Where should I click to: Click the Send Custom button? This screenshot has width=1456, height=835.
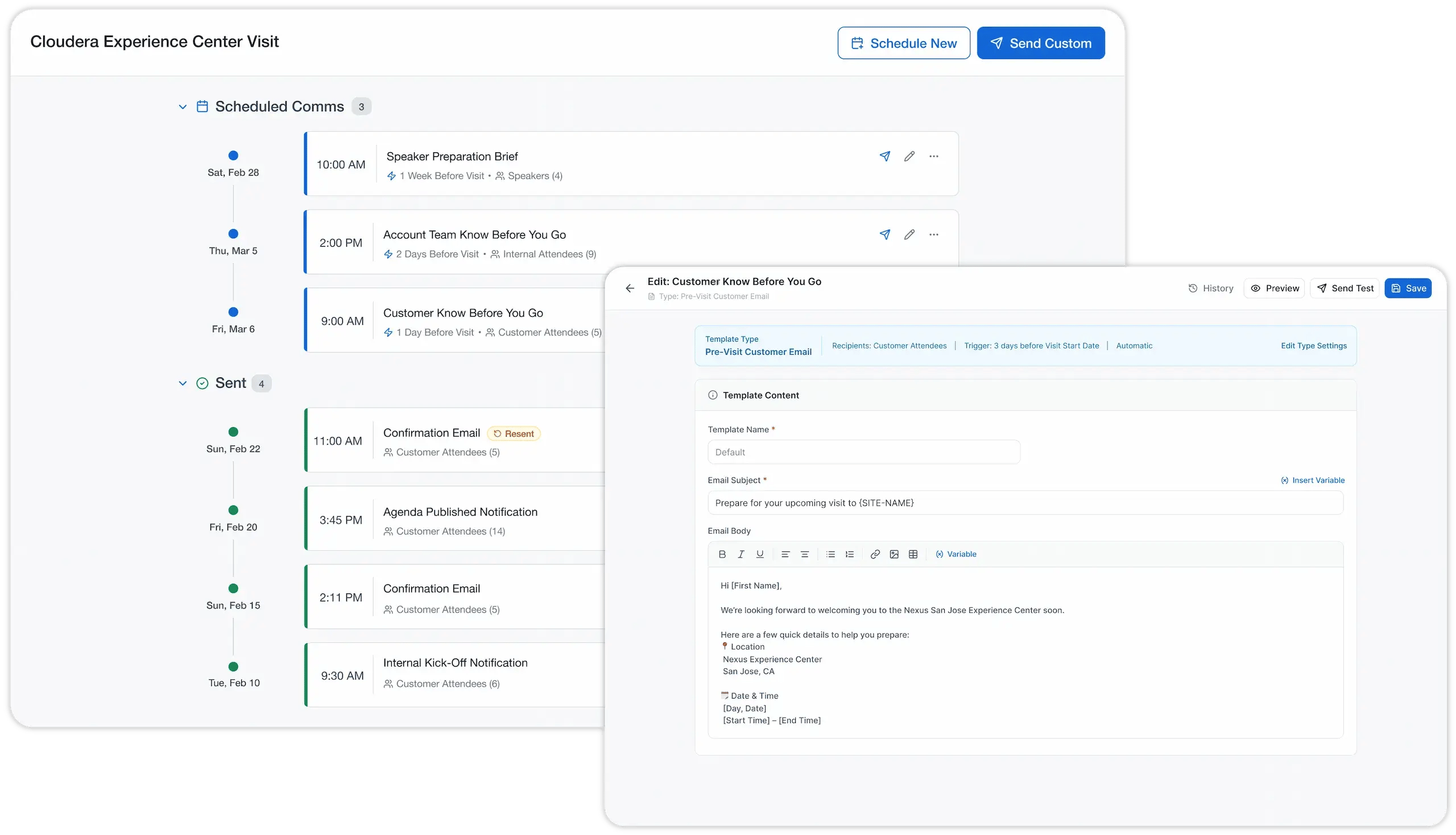tap(1041, 43)
